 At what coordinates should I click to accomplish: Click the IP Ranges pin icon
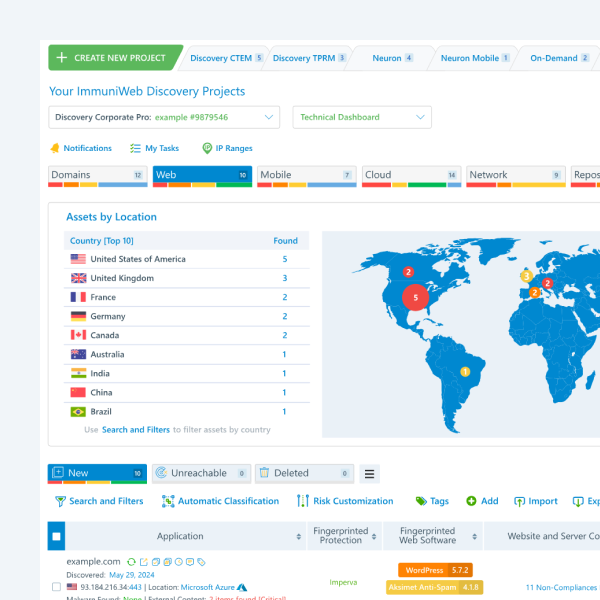point(207,148)
